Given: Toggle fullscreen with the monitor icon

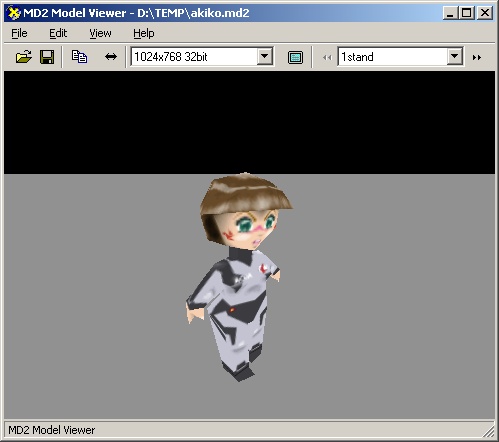Looking at the screenshot, I should tap(295, 57).
